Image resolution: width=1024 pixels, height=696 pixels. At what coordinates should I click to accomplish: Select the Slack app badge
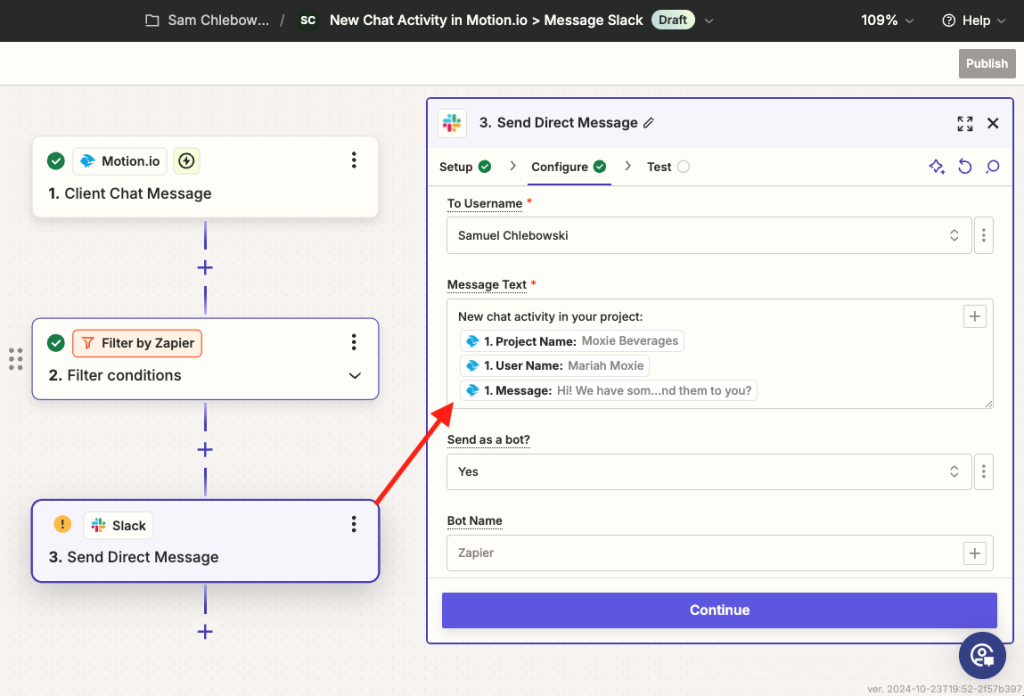(x=118, y=525)
